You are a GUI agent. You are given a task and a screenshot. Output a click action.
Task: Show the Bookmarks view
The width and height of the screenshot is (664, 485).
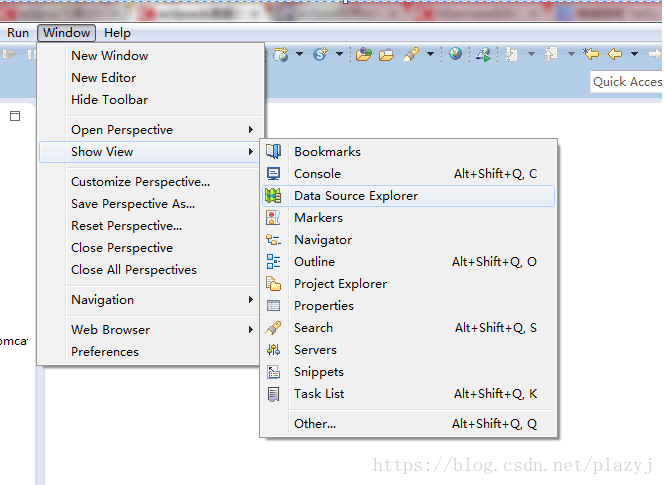[408, 152]
